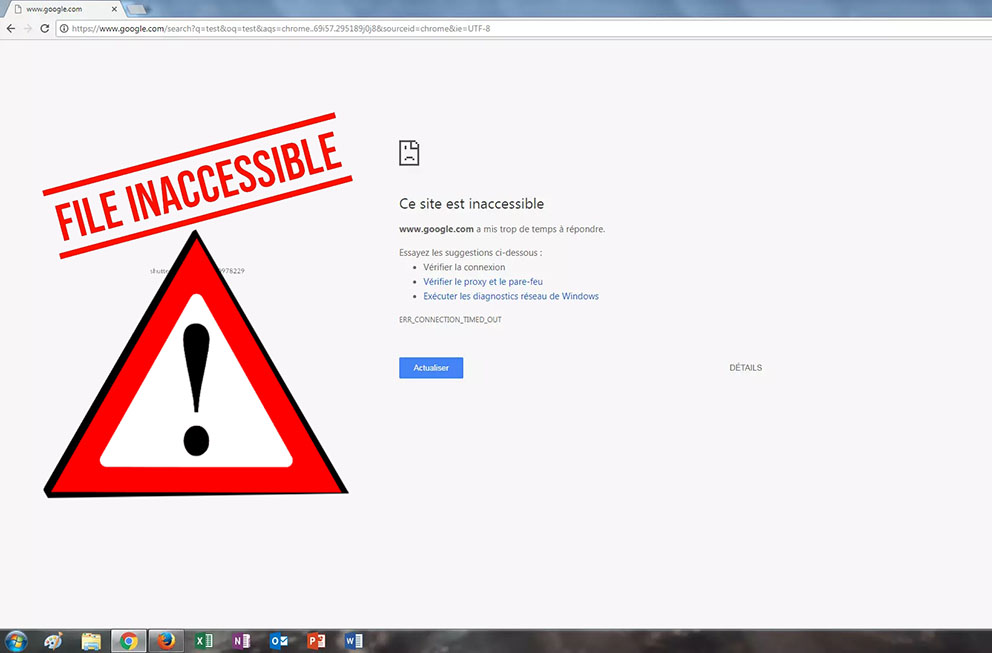
Task: Click the ERR_CONNECTION_TIMED_OUT error code
Action: click(450, 320)
